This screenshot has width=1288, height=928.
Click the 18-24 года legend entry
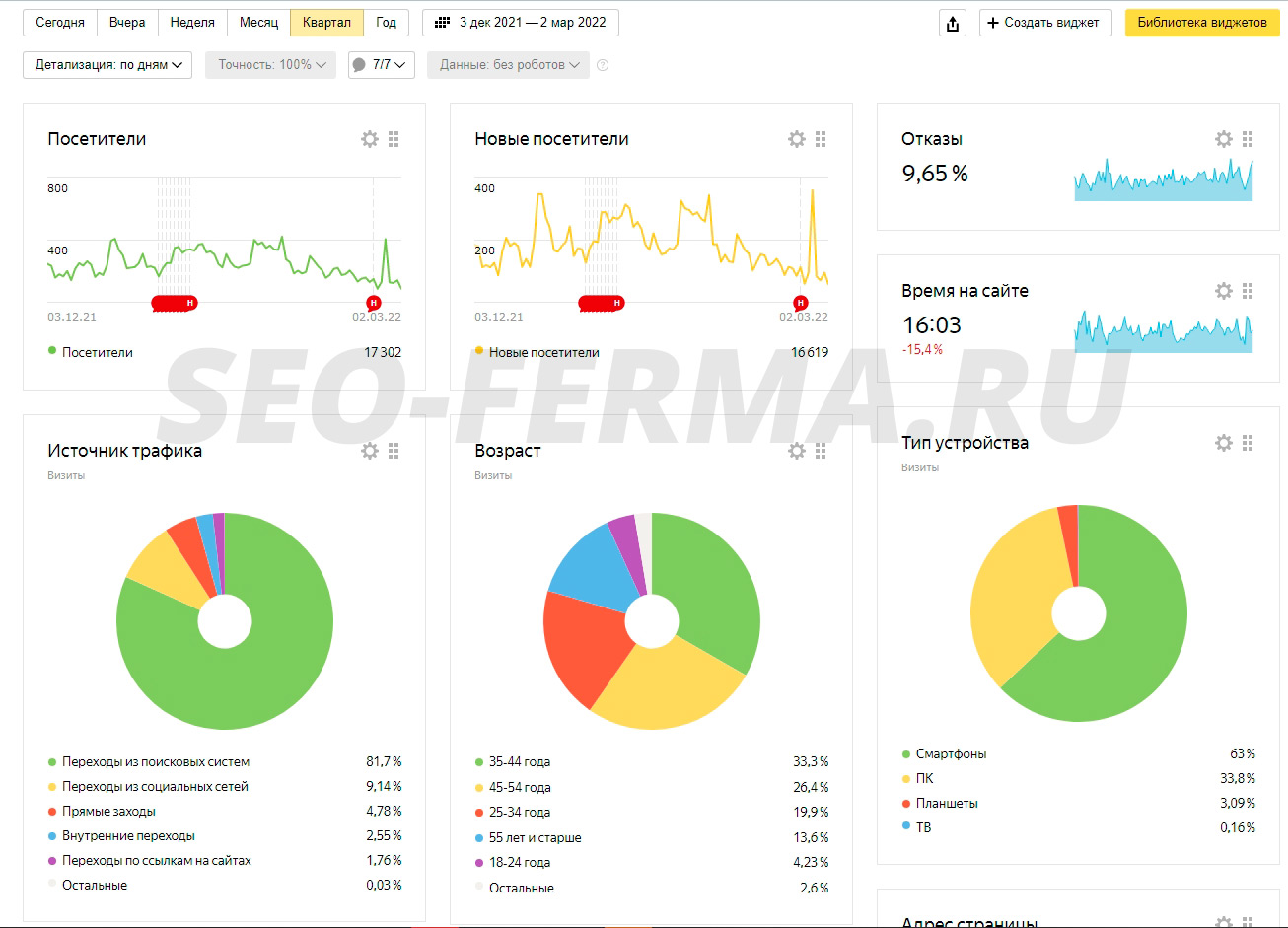[512, 863]
